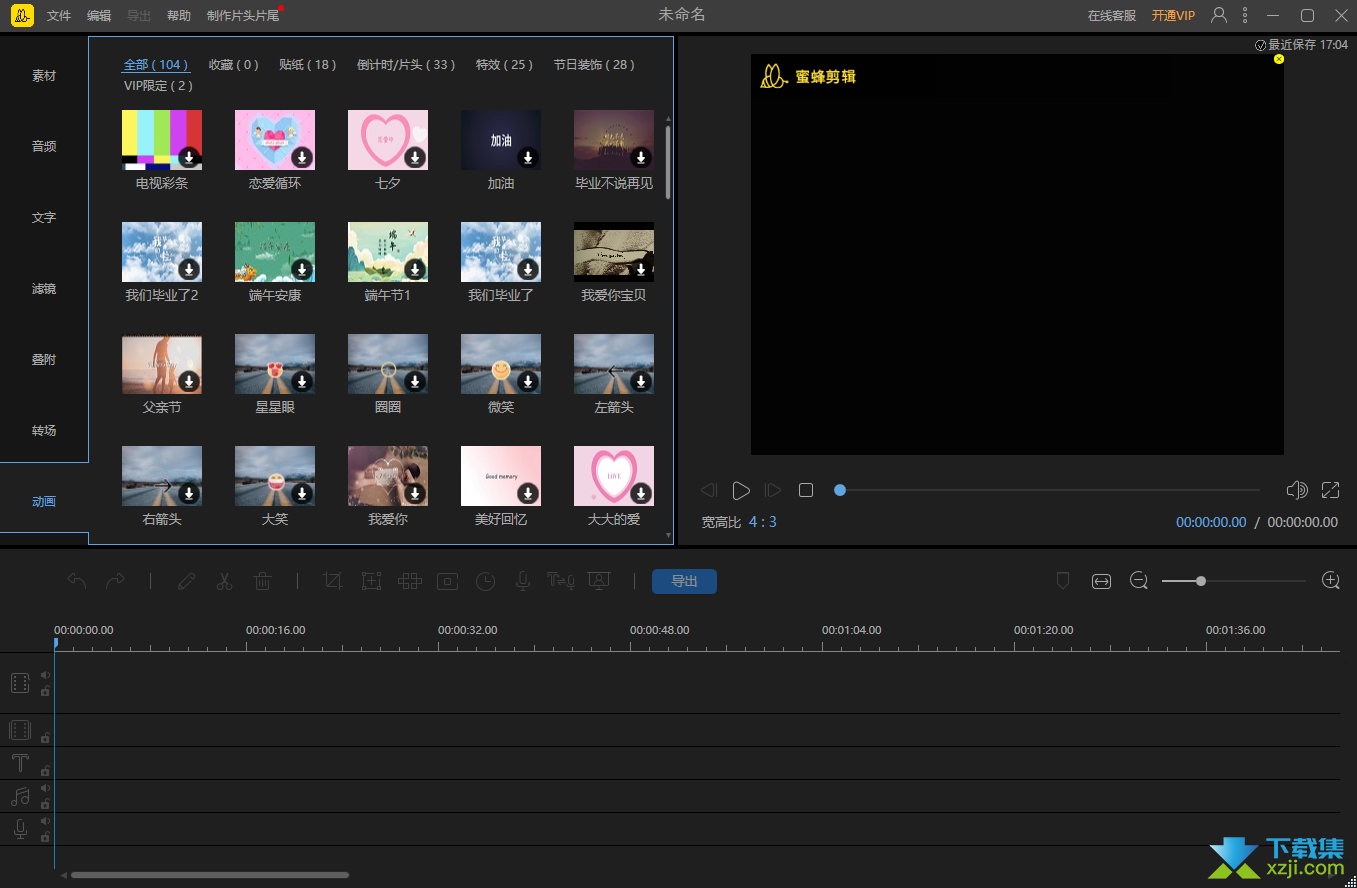
Task: Open 在线客服 online support
Action: pyautogui.click(x=1112, y=16)
